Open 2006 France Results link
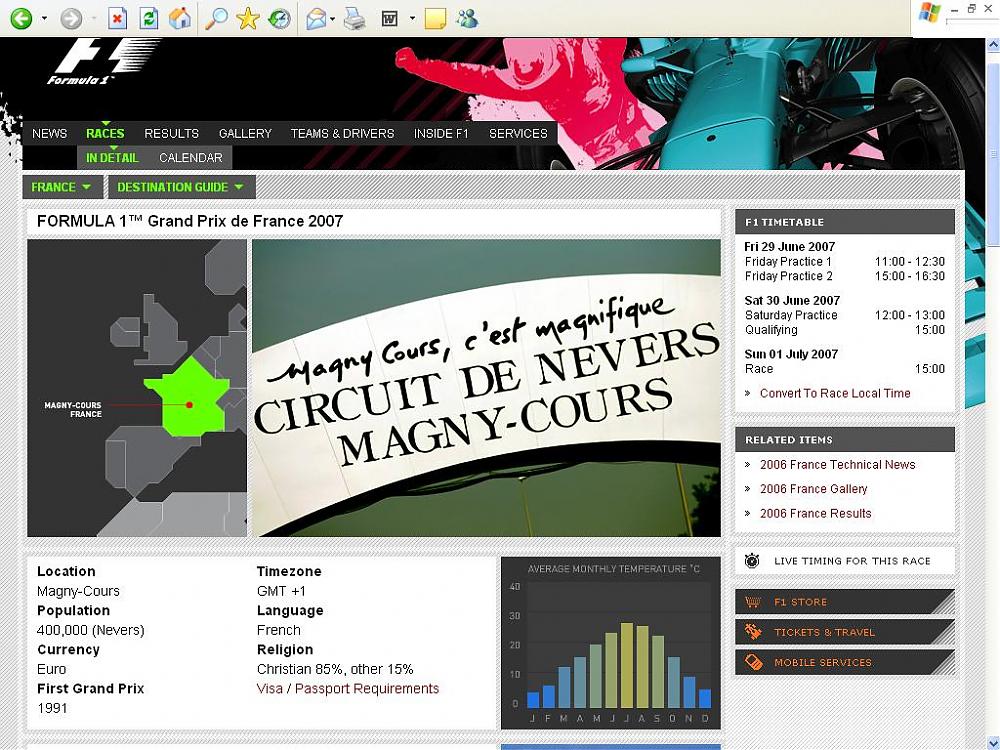The height and width of the screenshot is (750, 1000). [815, 513]
